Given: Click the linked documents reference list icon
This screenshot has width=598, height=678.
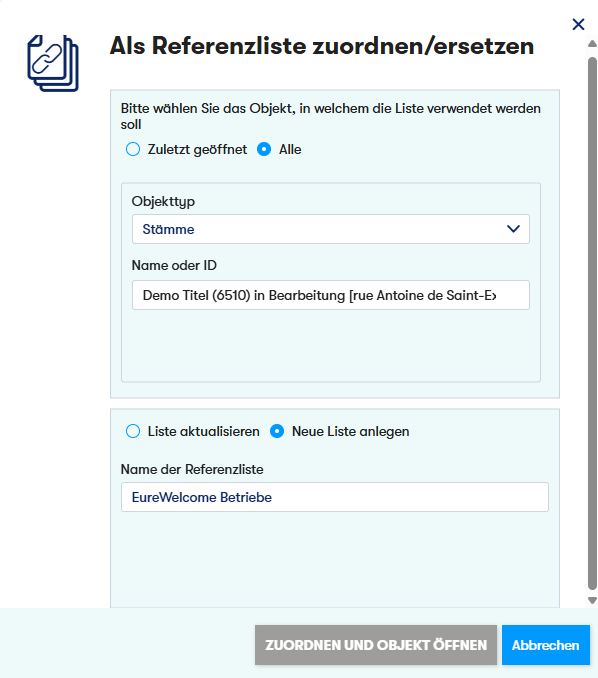Looking at the screenshot, I should click(53, 63).
